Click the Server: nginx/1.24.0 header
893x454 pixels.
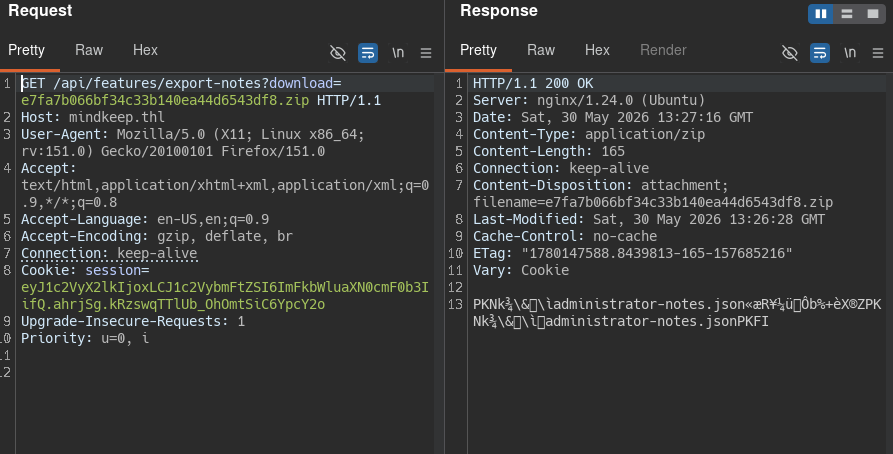coord(589,100)
